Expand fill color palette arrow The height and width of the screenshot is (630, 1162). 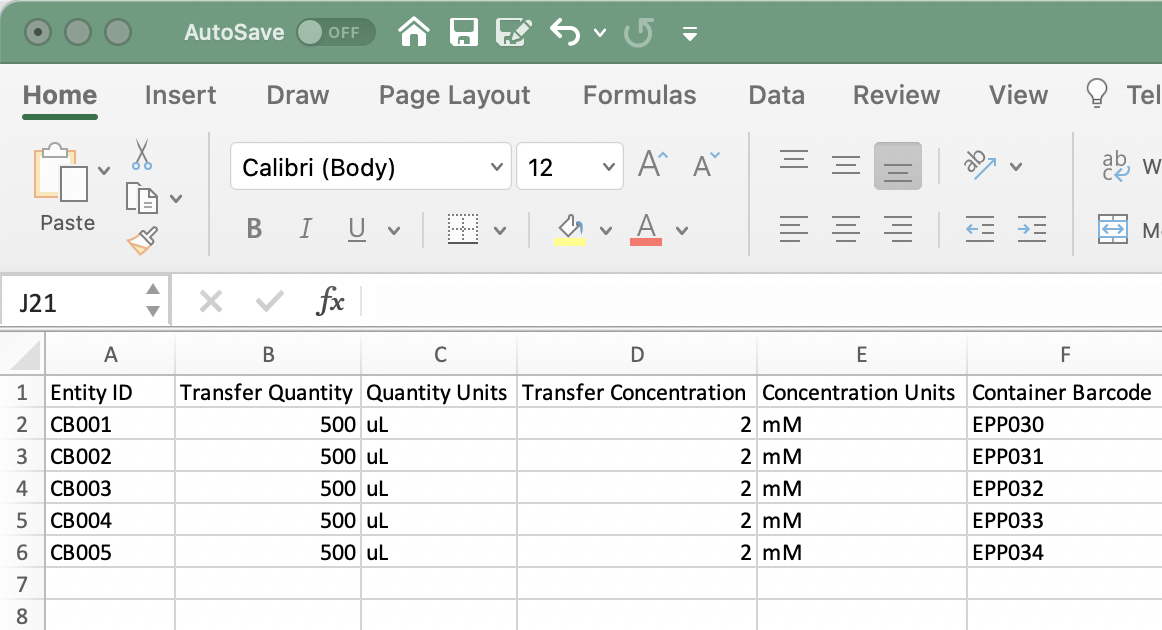coord(606,231)
